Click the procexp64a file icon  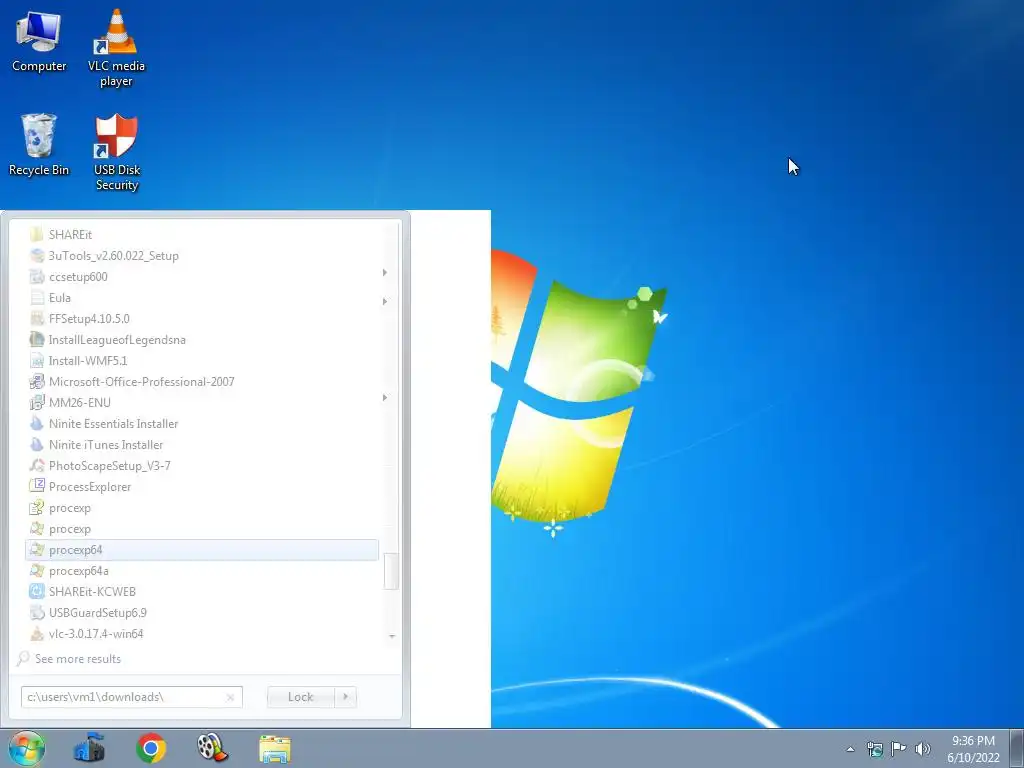[x=37, y=571]
